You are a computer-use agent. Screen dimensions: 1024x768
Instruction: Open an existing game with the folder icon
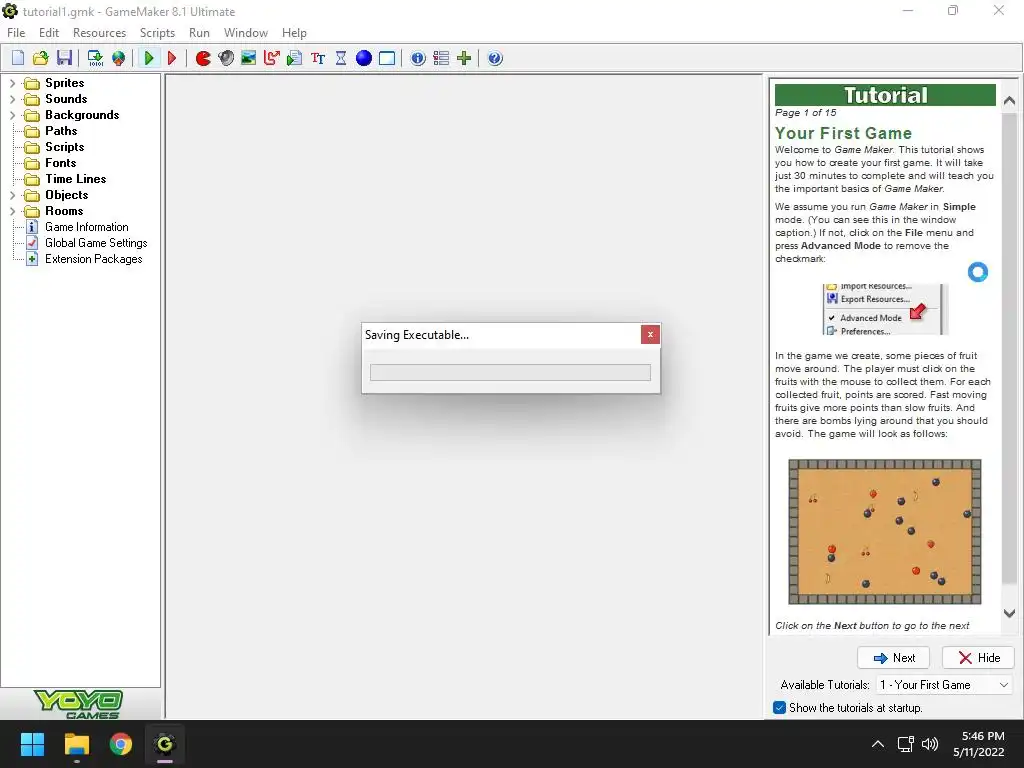click(x=40, y=58)
